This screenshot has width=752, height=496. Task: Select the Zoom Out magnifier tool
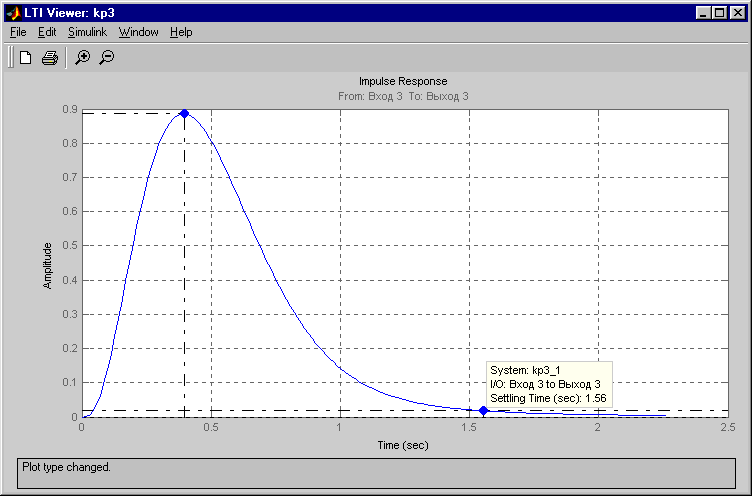[x=106, y=58]
